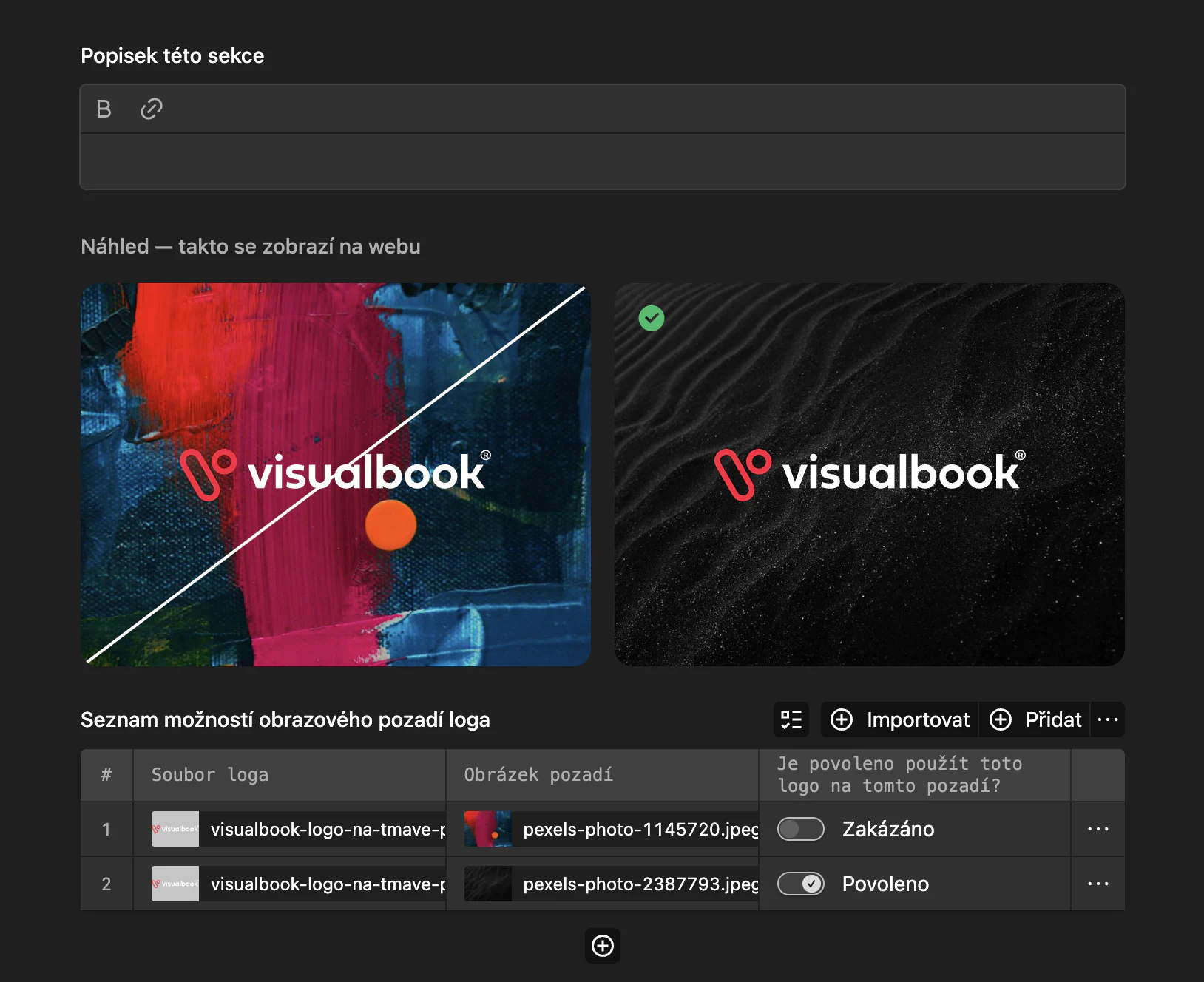The image size is (1204, 982).
Task: Insert a link using the link icon
Action: point(152,109)
